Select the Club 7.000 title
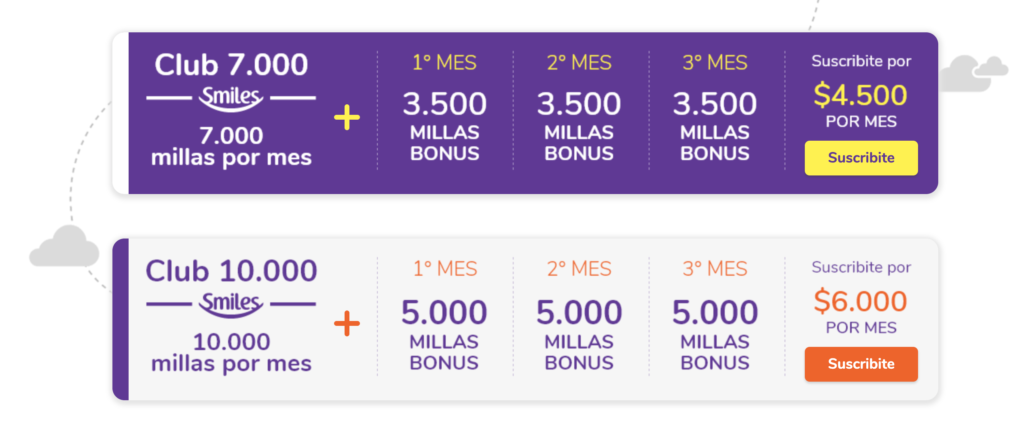The width and height of the screenshot is (1024, 435). coord(231,65)
